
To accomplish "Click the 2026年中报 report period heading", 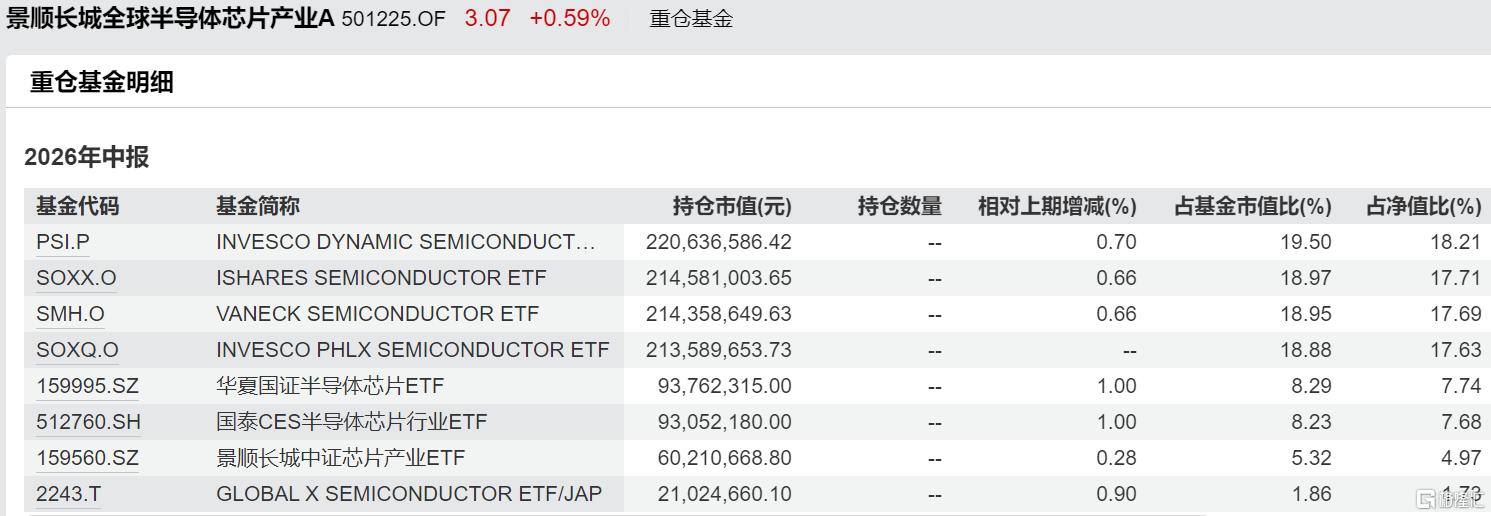I will coord(87,157).
